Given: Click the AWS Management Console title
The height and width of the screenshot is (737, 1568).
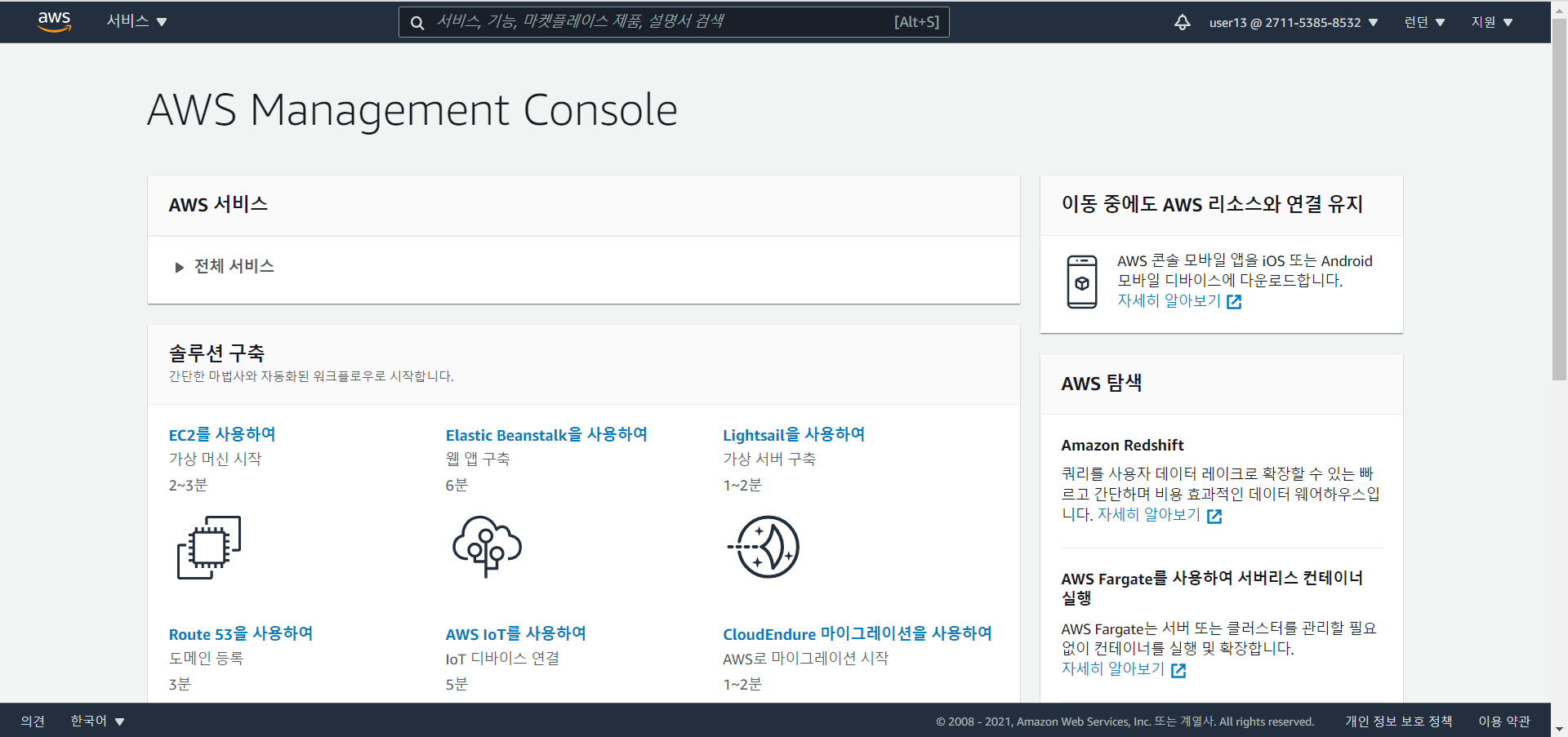Looking at the screenshot, I should point(412,109).
